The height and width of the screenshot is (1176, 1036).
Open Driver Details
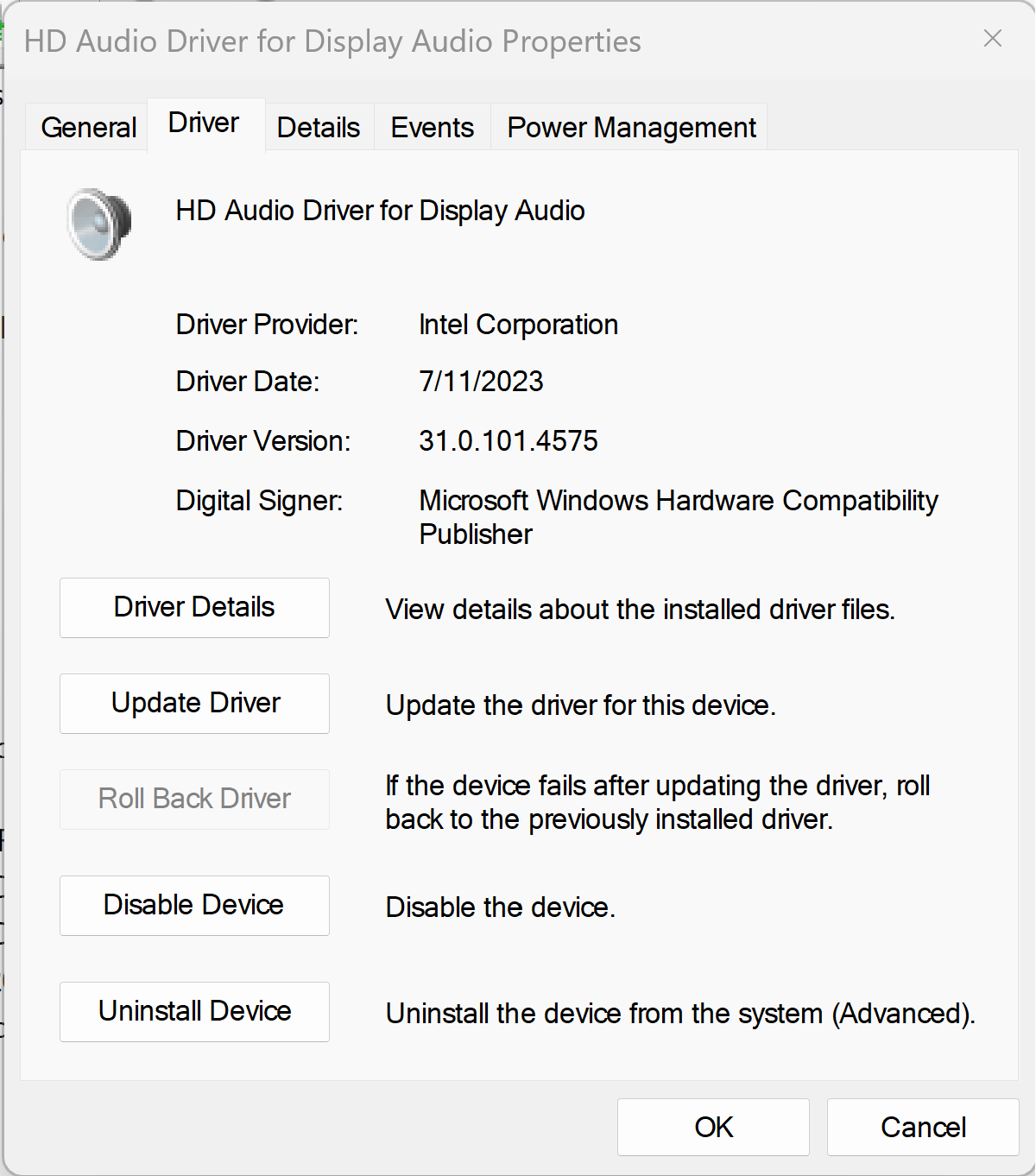(x=194, y=608)
